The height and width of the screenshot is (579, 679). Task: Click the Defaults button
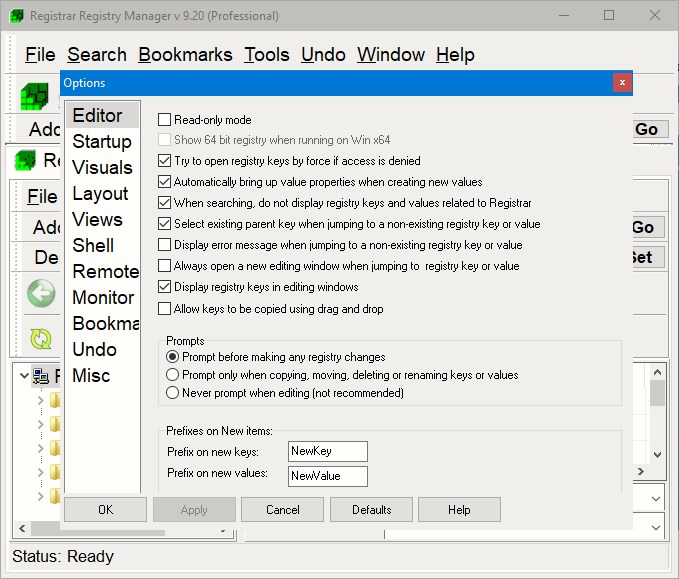pyautogui.click(x=371, y=510)
